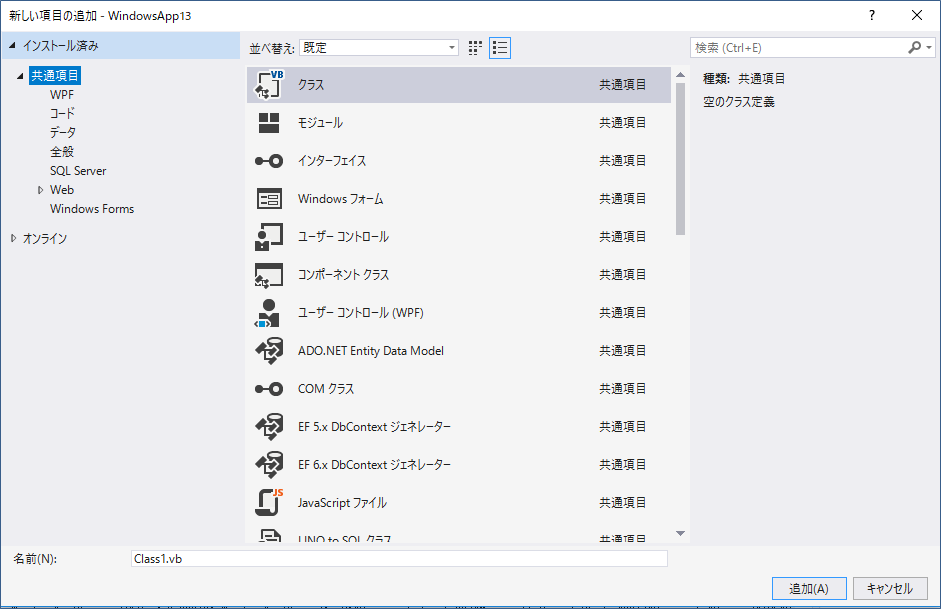
Task: Select the SQL Server category
Action: [78, 171]
